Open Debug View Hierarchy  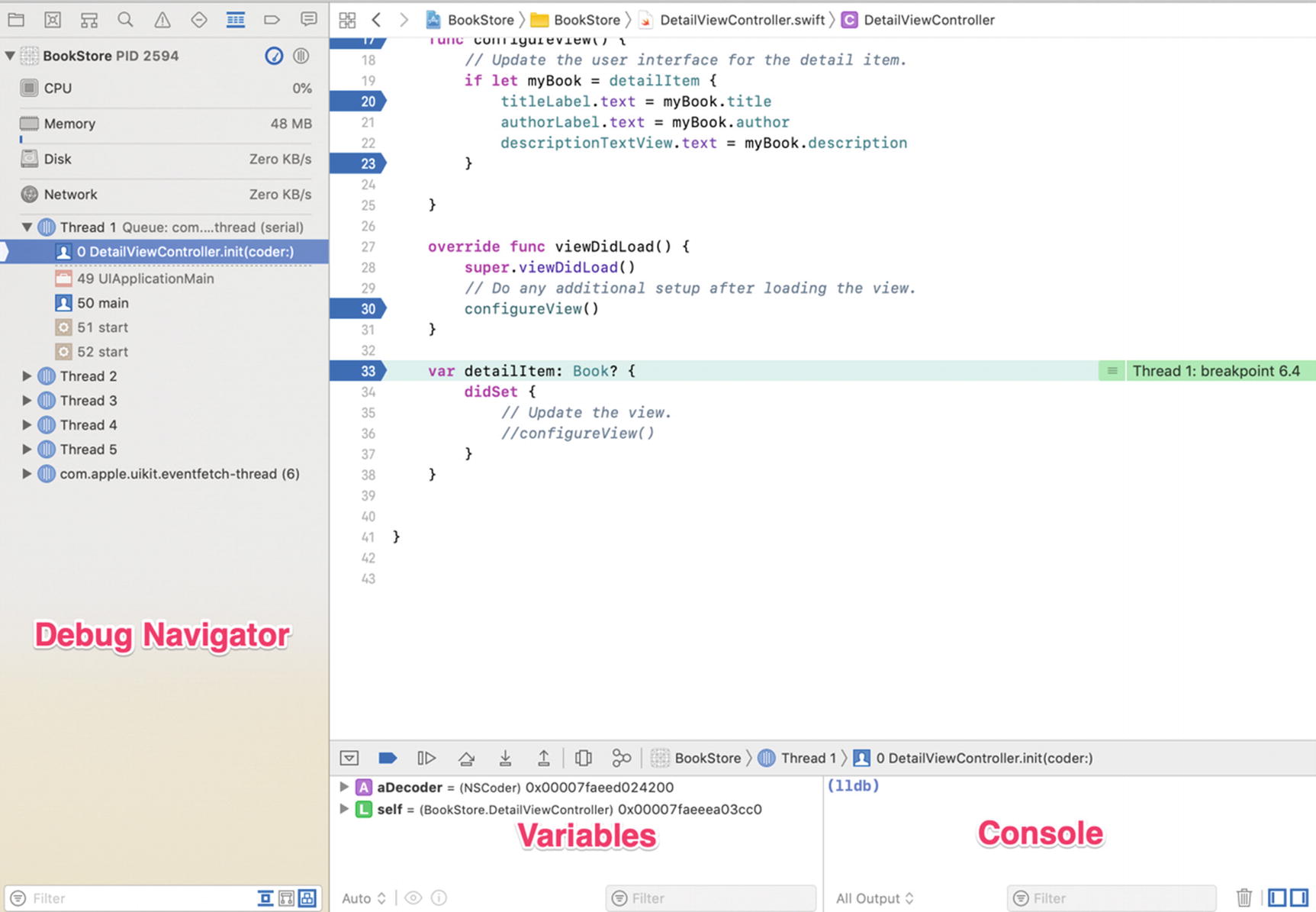pyautogui.click(x=584, y=758)
